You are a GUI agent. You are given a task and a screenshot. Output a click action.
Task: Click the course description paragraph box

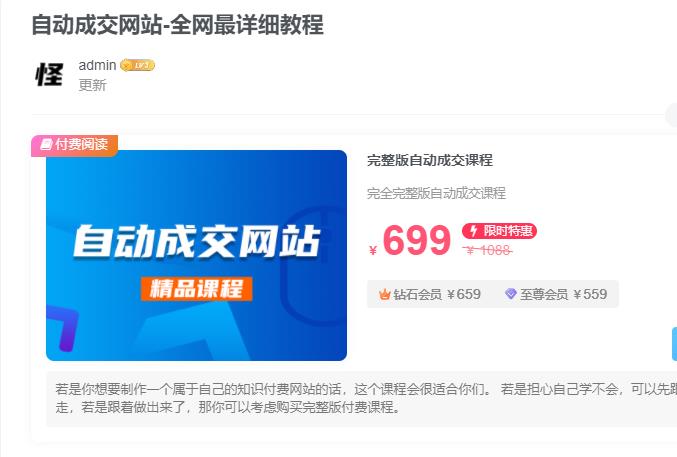pyautogui.click(x=361, y=399)
